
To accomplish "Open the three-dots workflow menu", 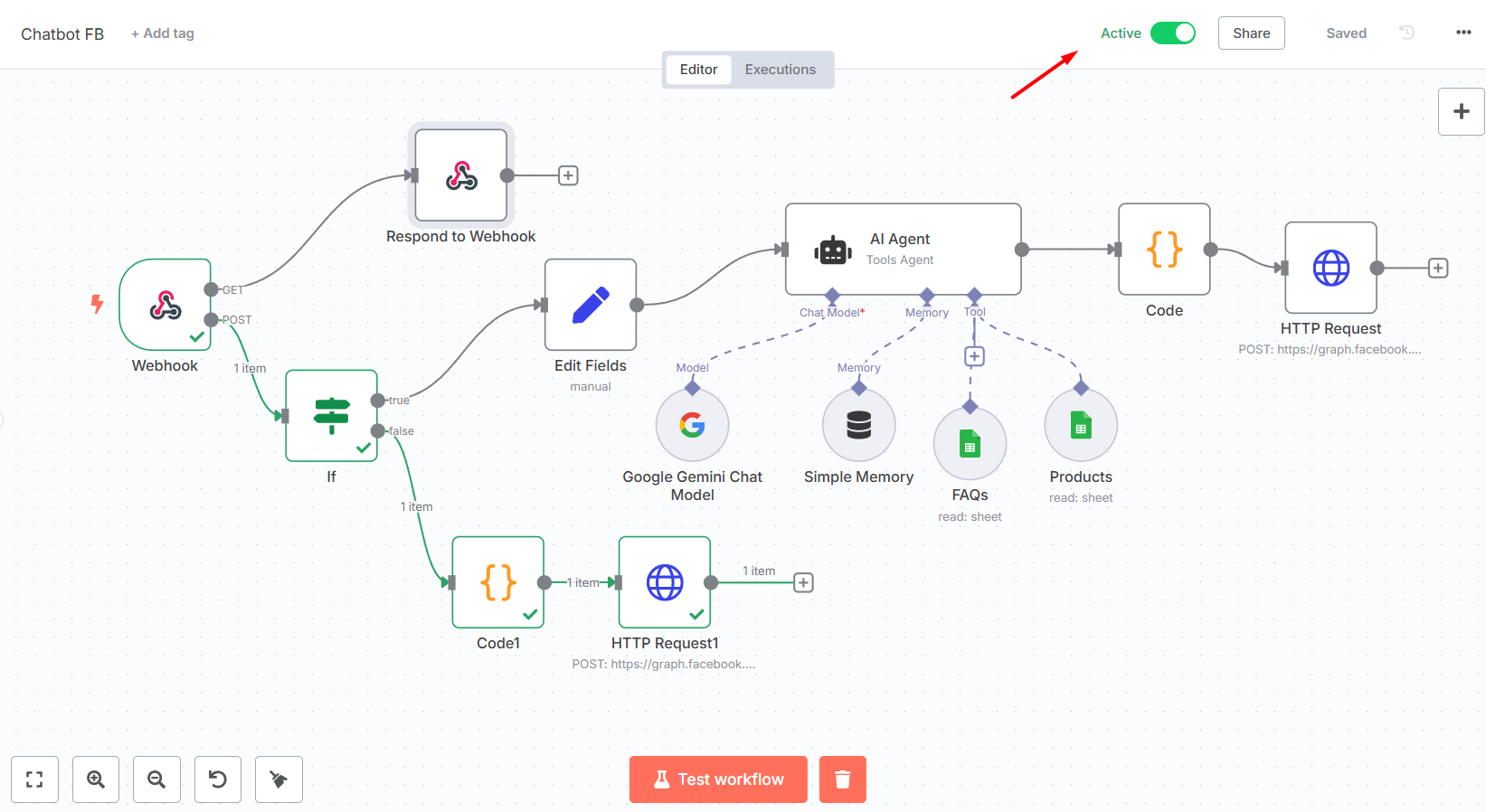I will click(x=1463, y=33).
